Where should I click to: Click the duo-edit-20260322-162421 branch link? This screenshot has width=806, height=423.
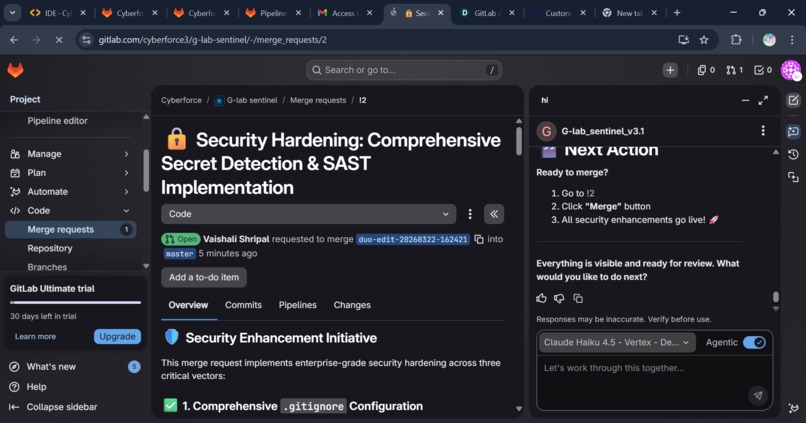[x=413, y=240]
